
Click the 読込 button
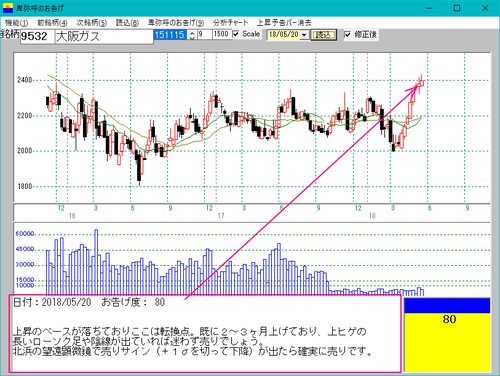[323, 35]
